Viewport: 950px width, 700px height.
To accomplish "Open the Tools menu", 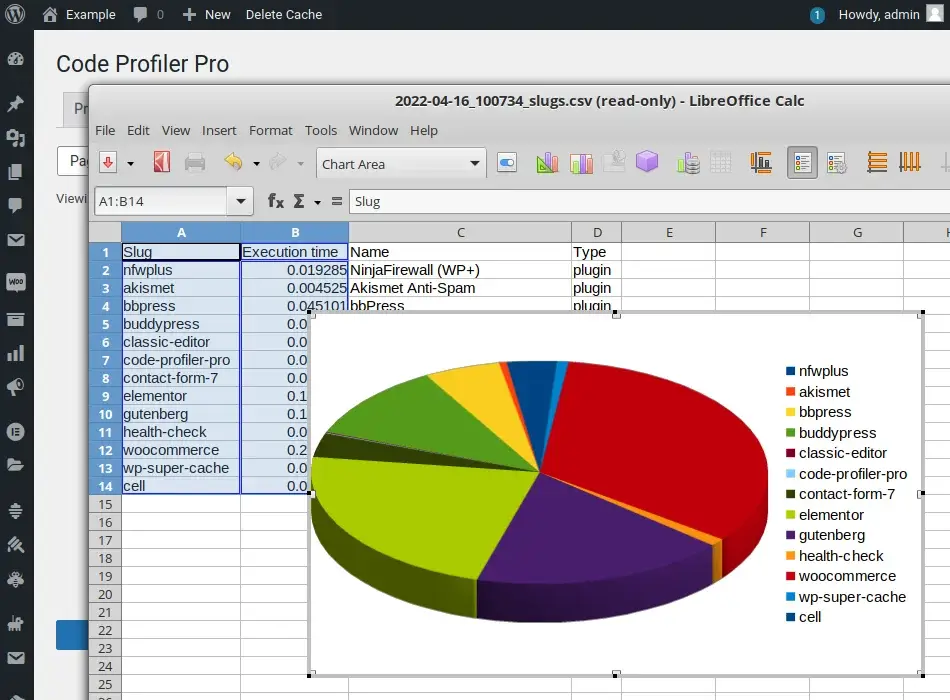I will click(321, 130).
